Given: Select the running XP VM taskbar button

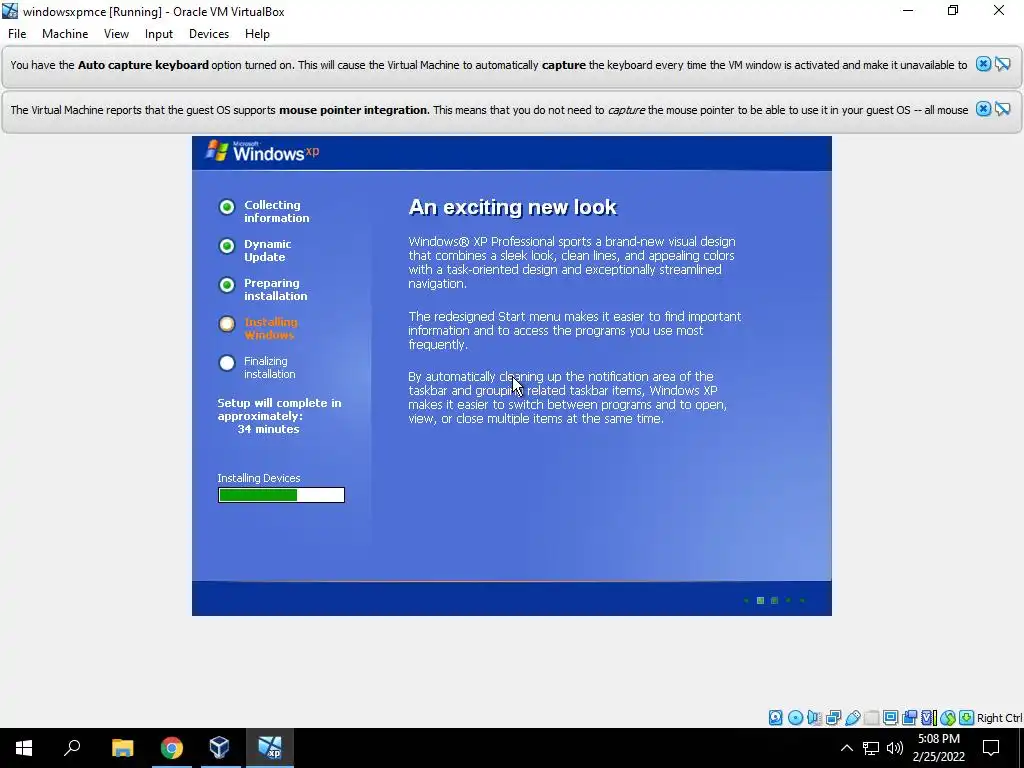Looking at the screenshot, I should point(269,748).
